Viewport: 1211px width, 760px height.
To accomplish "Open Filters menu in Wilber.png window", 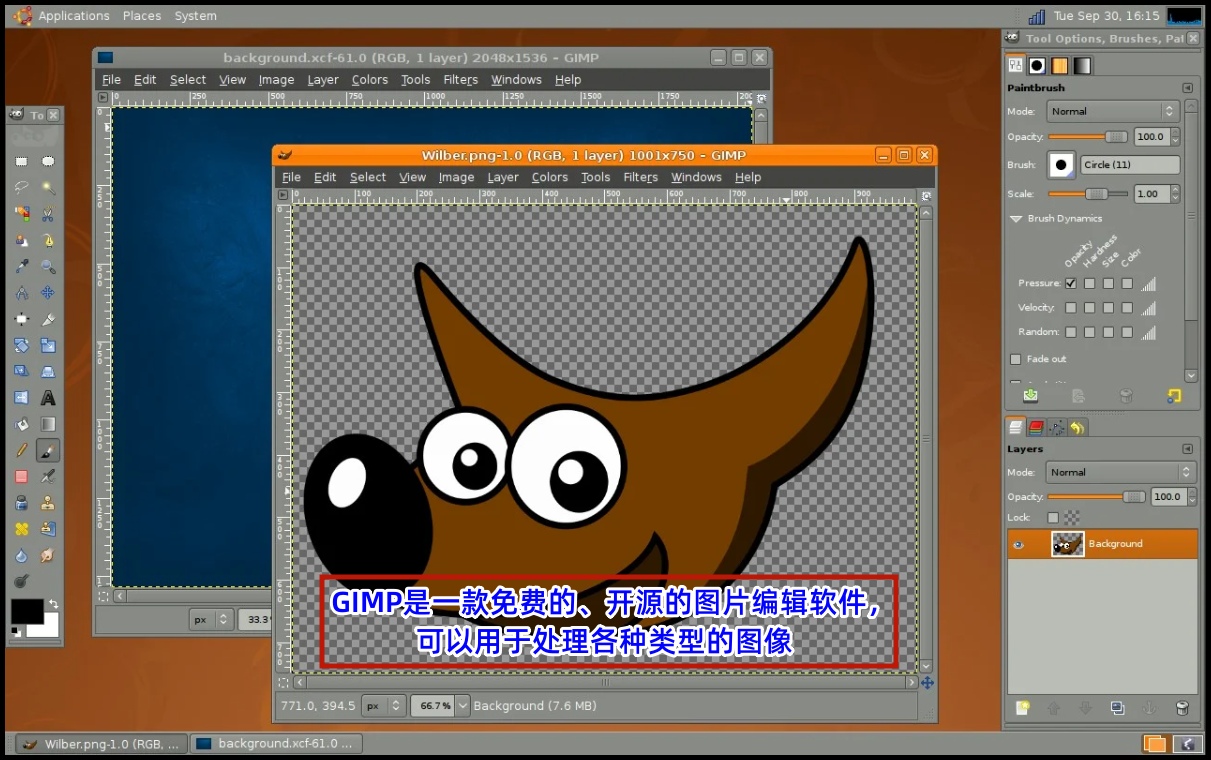I will tap(640, 177).
